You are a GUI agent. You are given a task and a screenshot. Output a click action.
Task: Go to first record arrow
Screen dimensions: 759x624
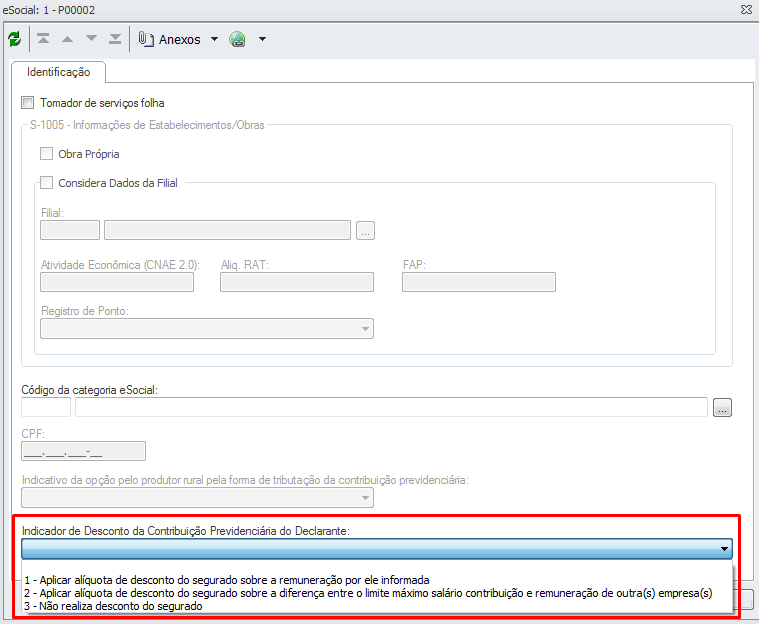tap(43, 39)
